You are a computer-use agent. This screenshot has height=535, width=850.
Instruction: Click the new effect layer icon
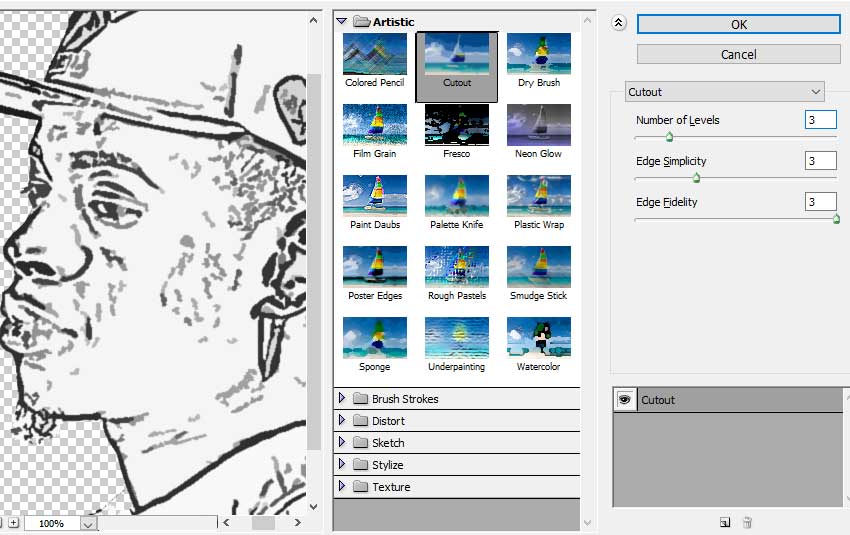725,523
